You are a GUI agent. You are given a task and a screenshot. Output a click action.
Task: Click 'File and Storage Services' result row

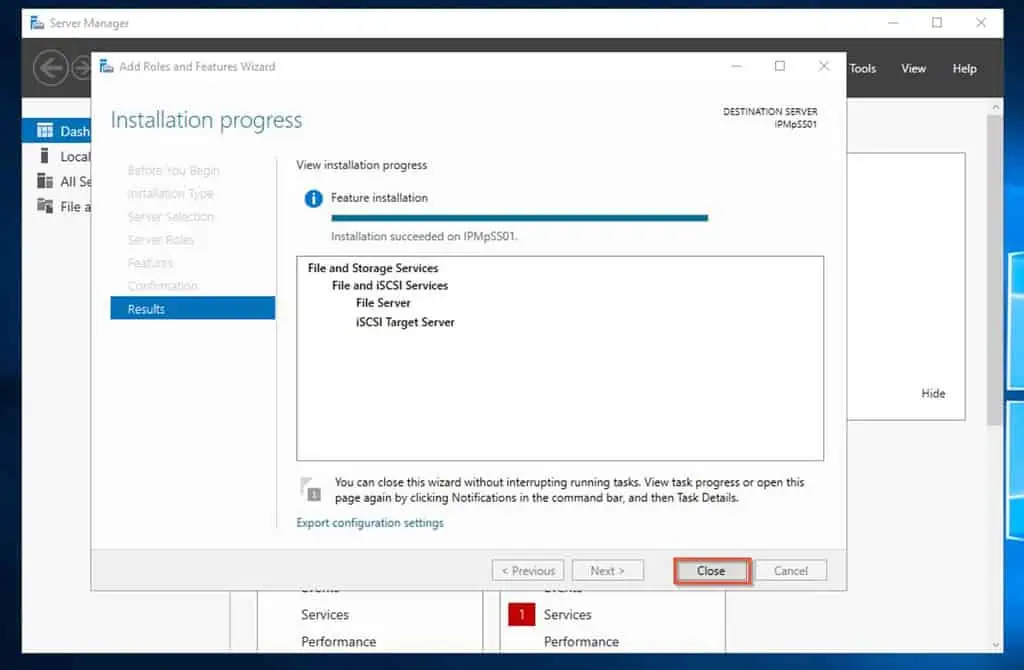point(373,268)
